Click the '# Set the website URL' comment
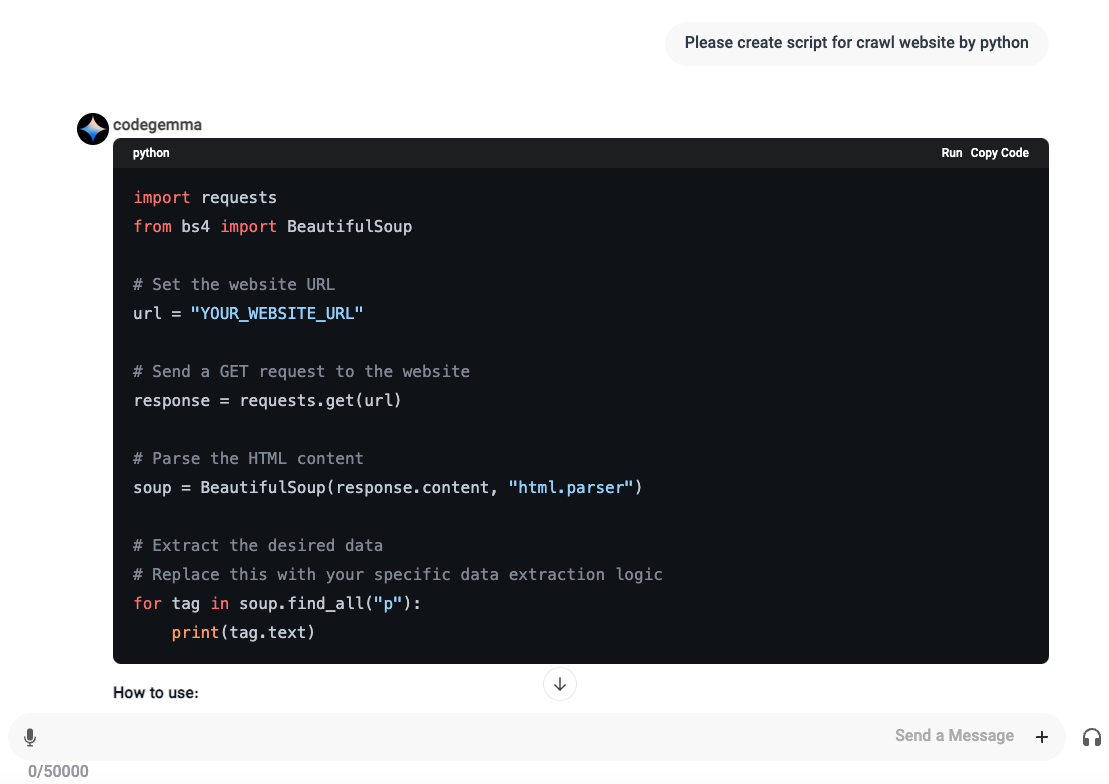The width and height of the screenshot is (1109, 784). 233,284
